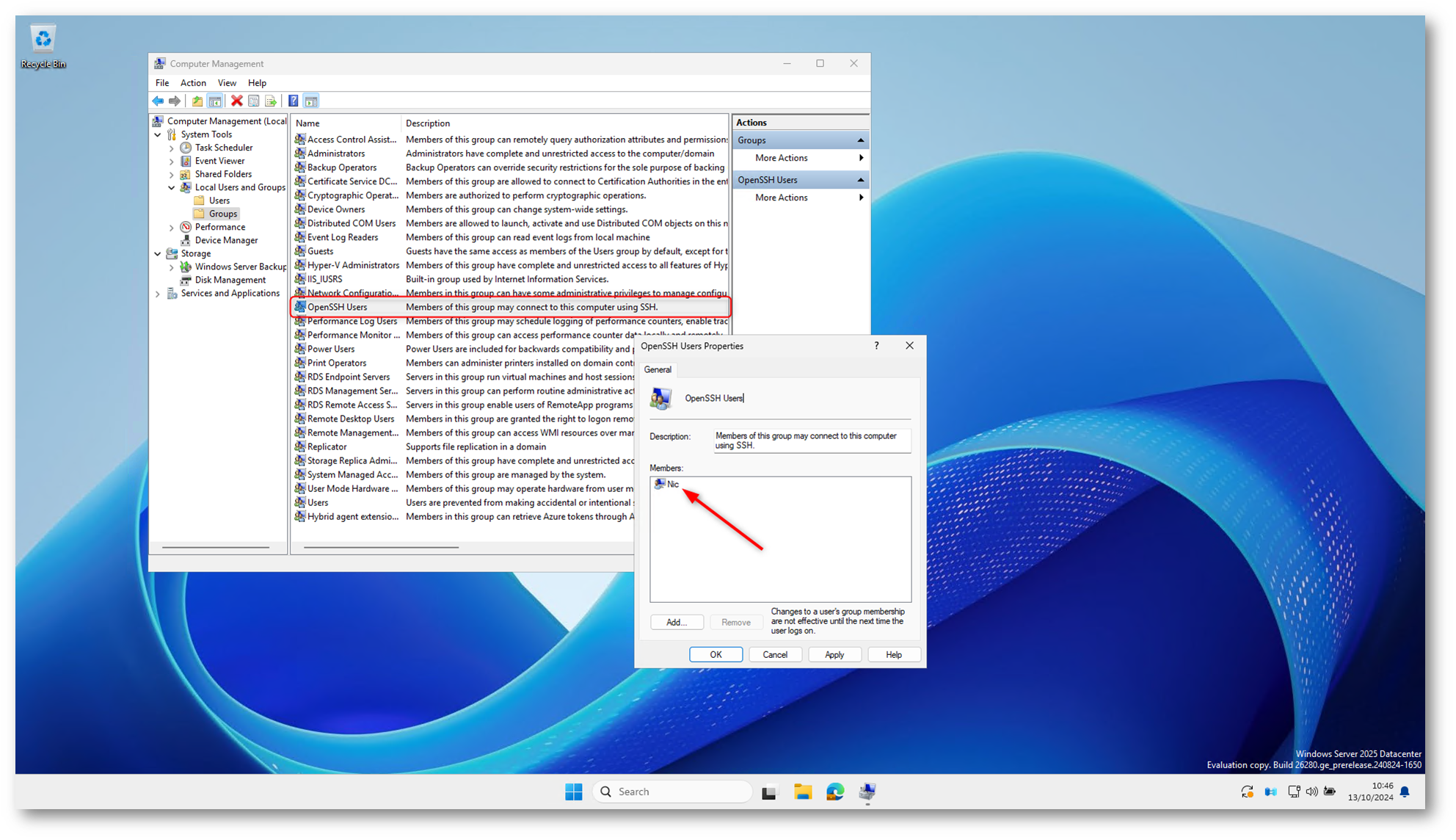The height and width of the screenshot is (840, 1456).
Task: Open More Actions under OpenSSH Users
Action: [801, 198]
